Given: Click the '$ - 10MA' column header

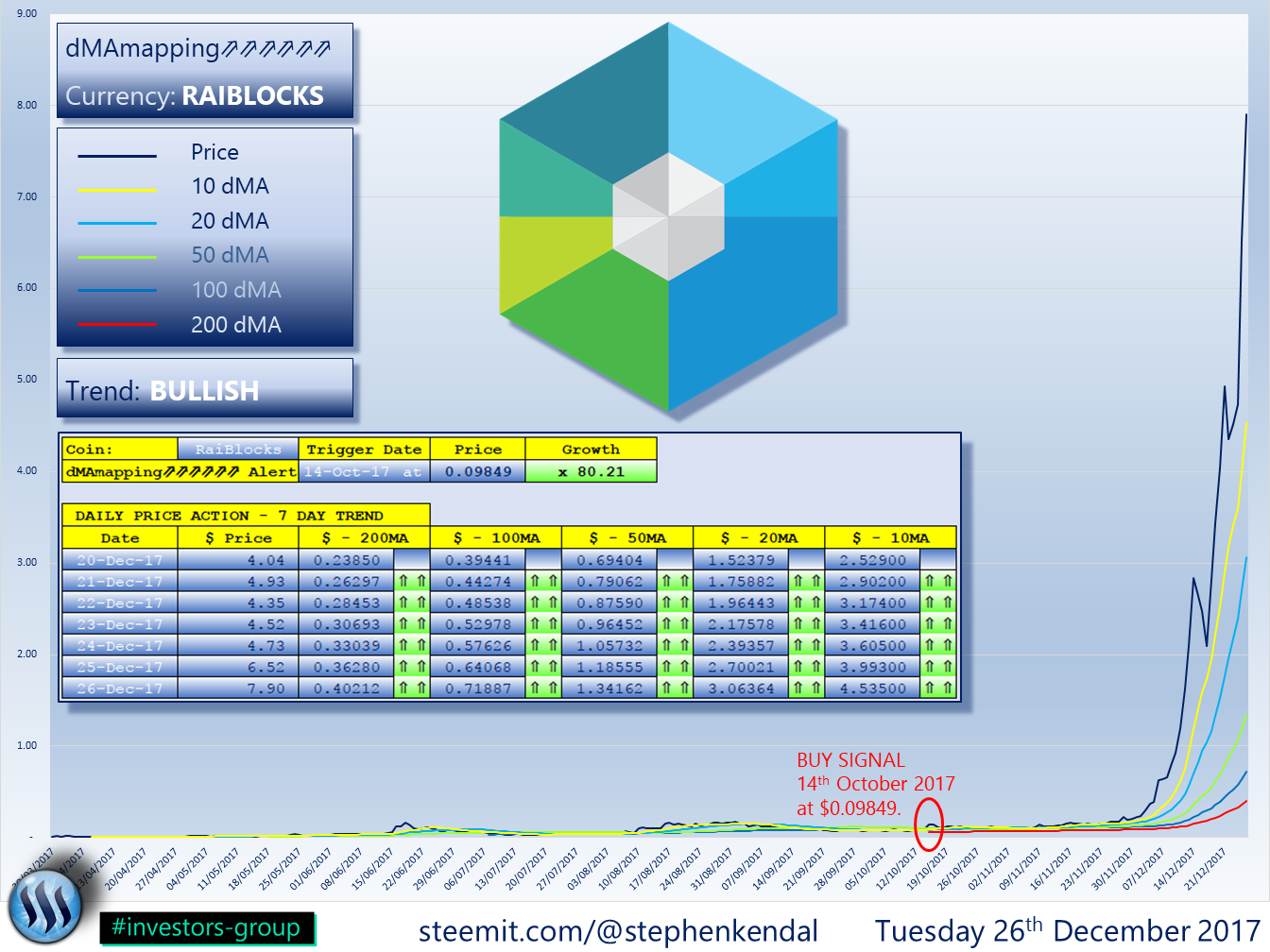Looking at the screenshot, I should 891,538.
